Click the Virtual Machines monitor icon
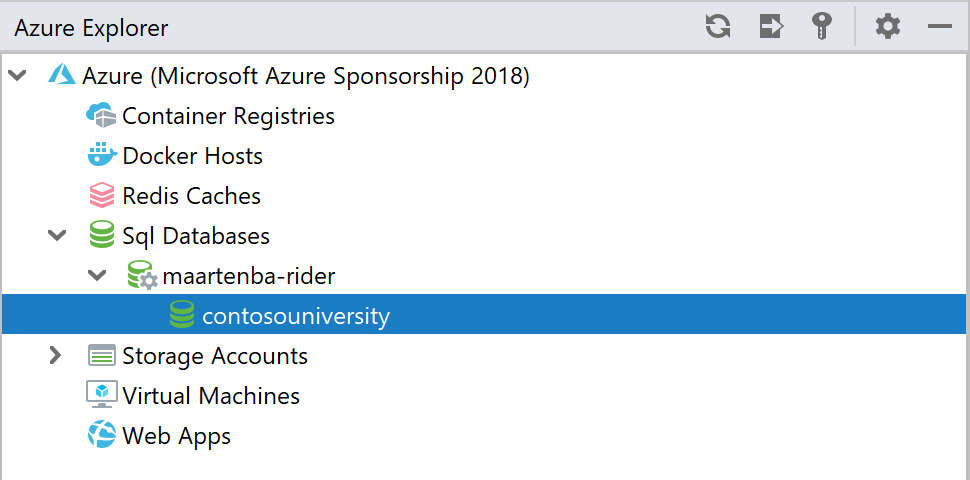This screenshot has width=970, height=480. coord(101,395)
